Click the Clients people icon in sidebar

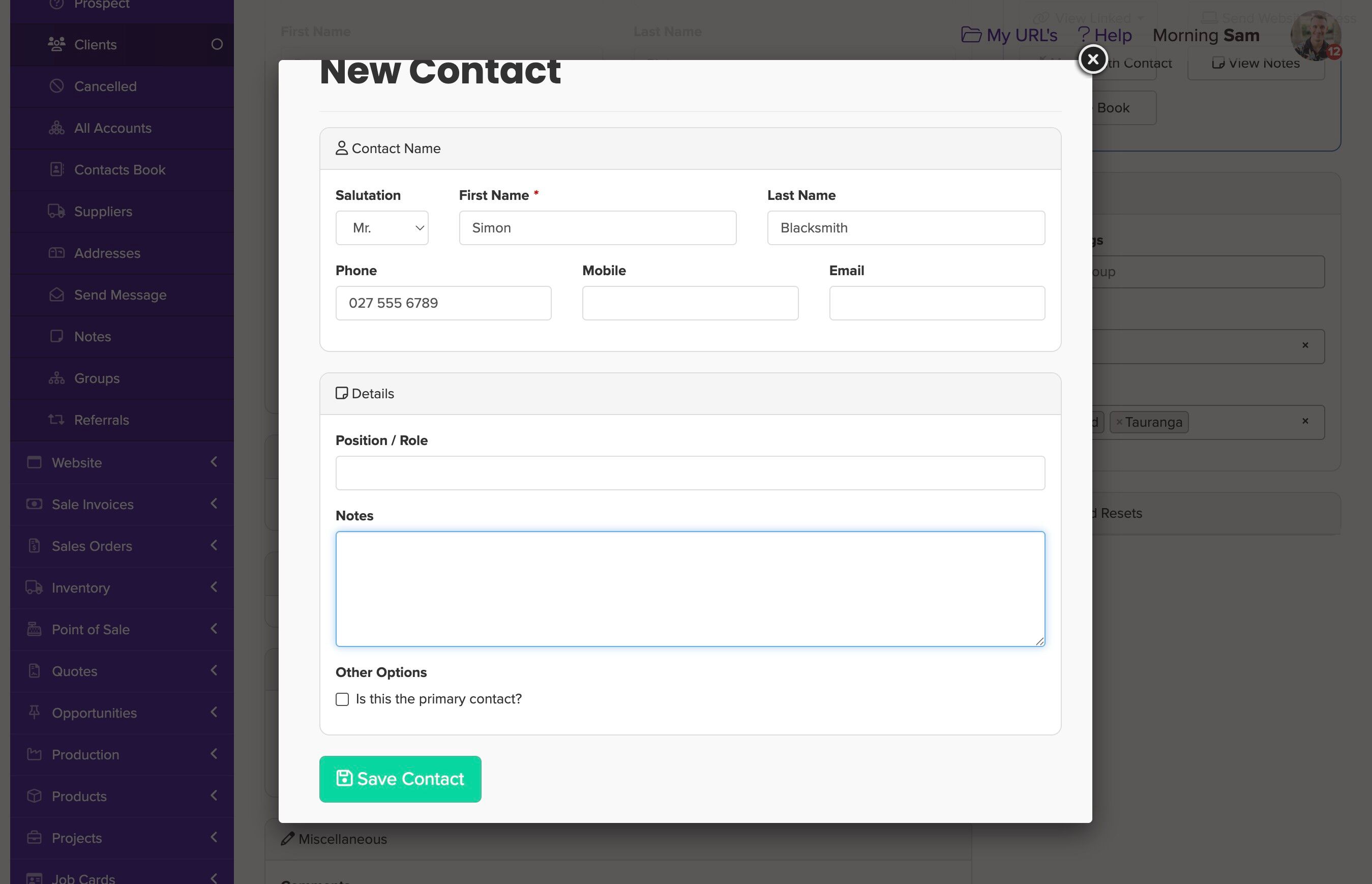click(56, 44)
